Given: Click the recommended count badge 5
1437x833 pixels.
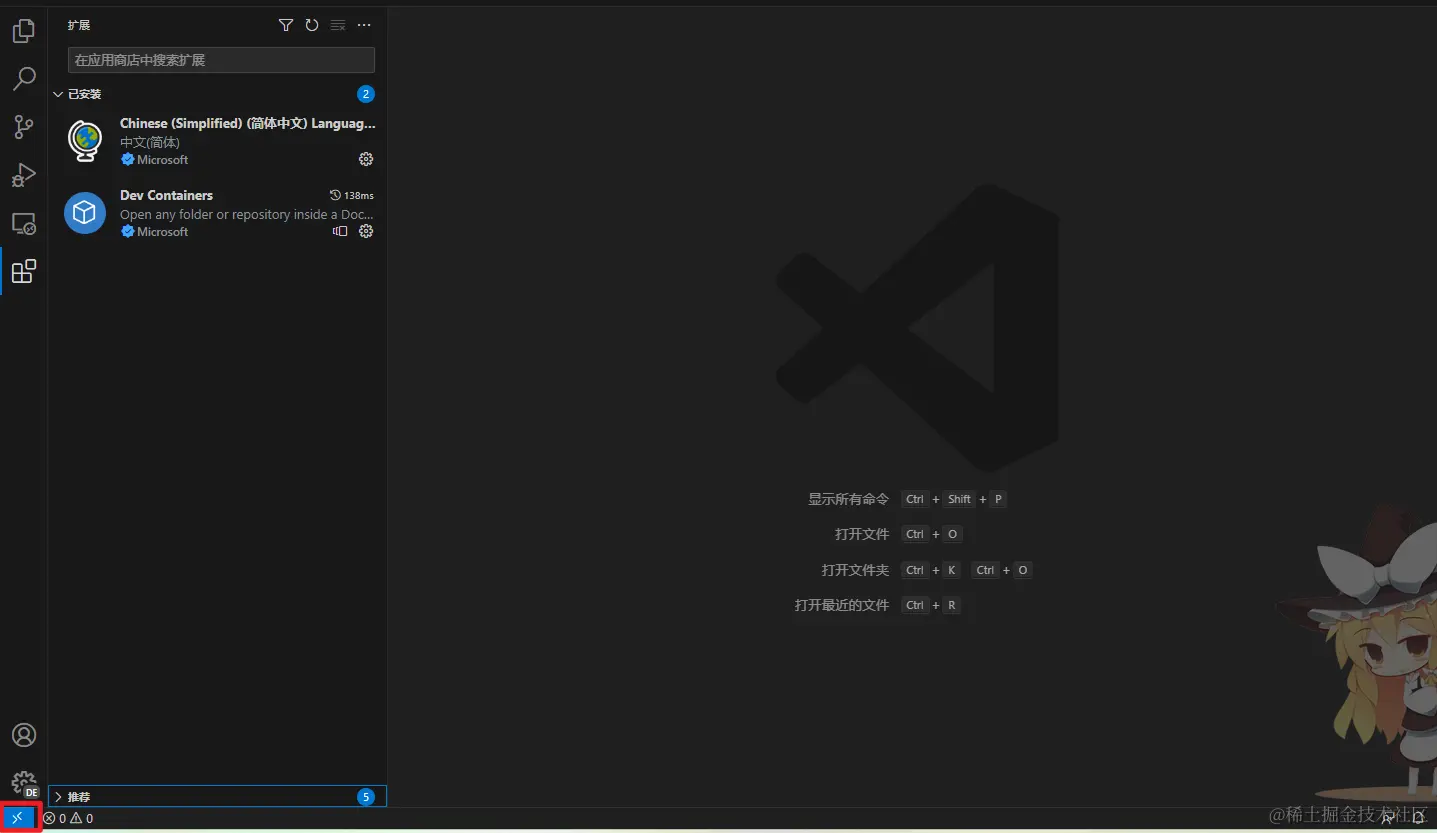Looking at the screenshot, I should pos(366,797).
